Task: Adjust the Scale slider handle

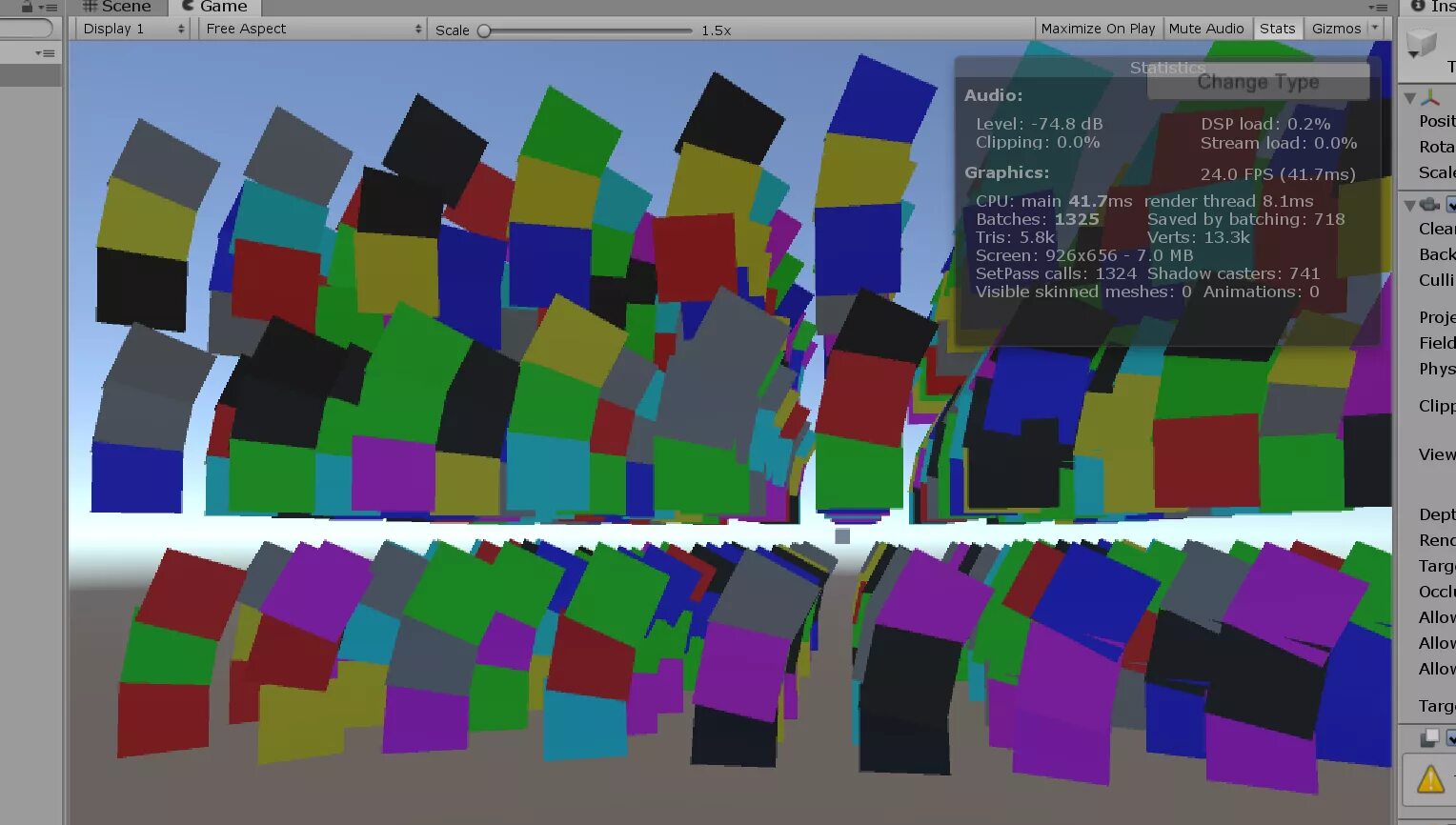Action: tap(484, 30)
